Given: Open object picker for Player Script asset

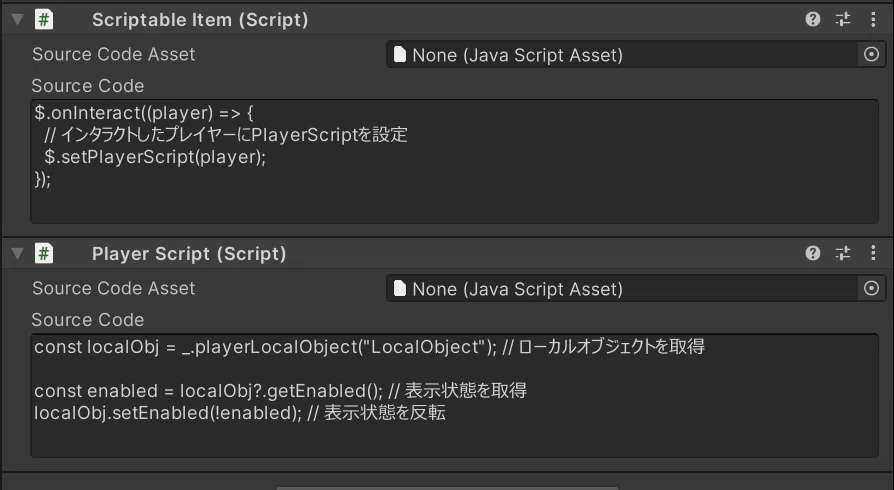Looking at the screenshot, I should click(x=871, y=288).
